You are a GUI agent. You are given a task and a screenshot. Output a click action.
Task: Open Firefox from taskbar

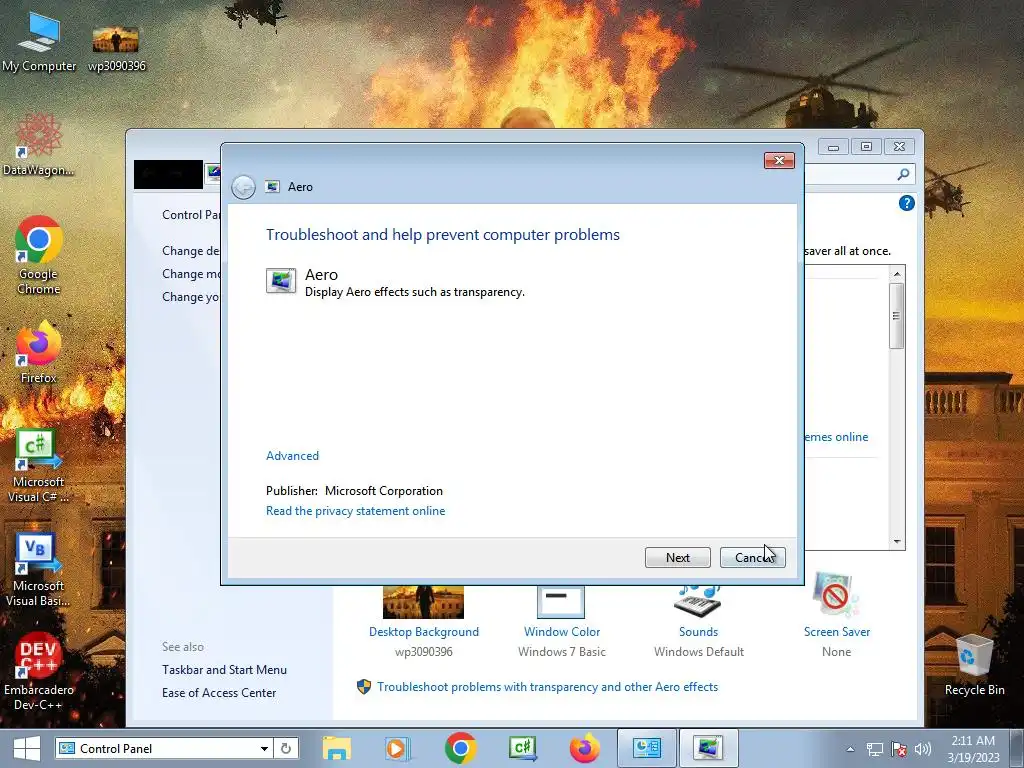(x=584, y=748)
